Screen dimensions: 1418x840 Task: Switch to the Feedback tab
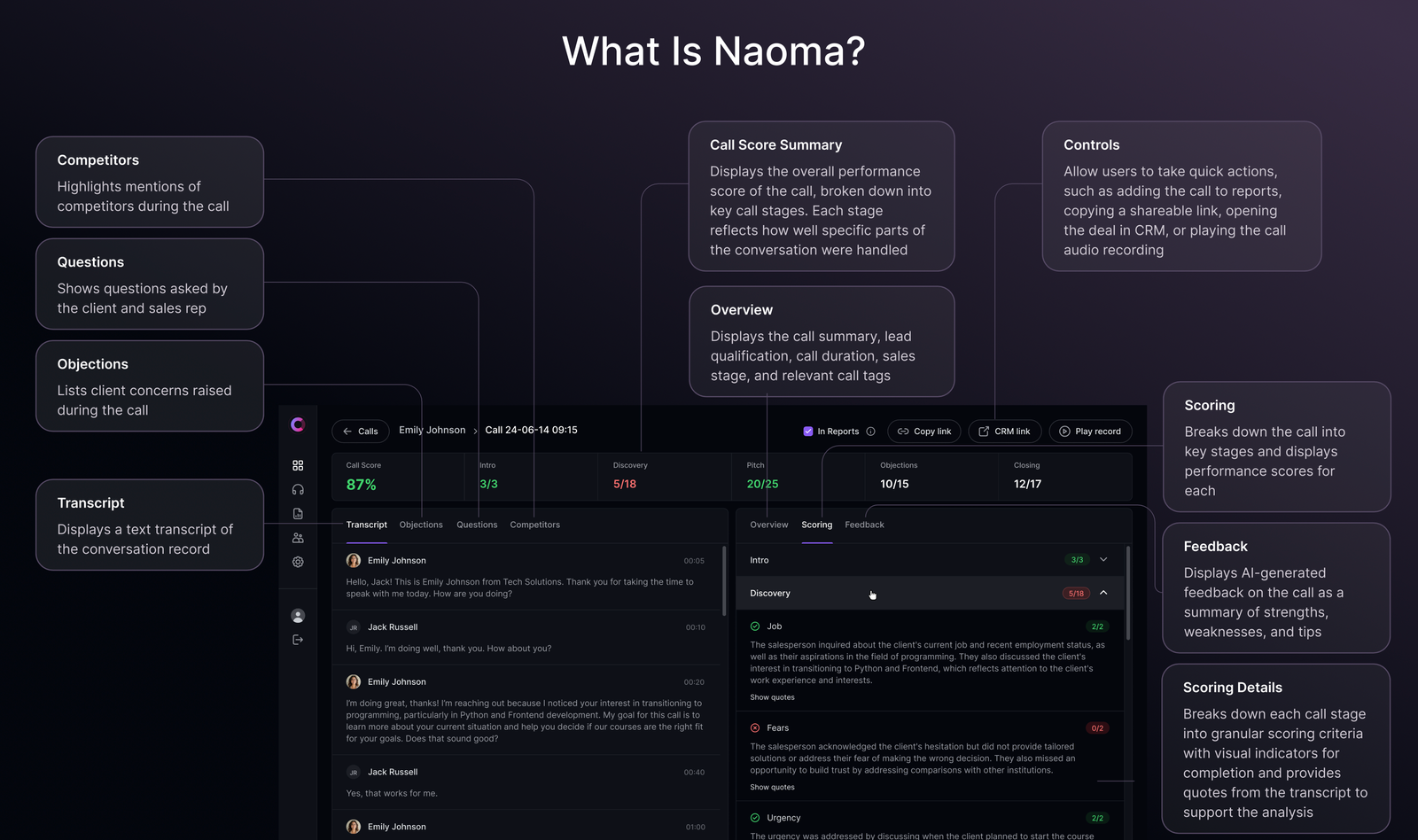coord(864,525)
